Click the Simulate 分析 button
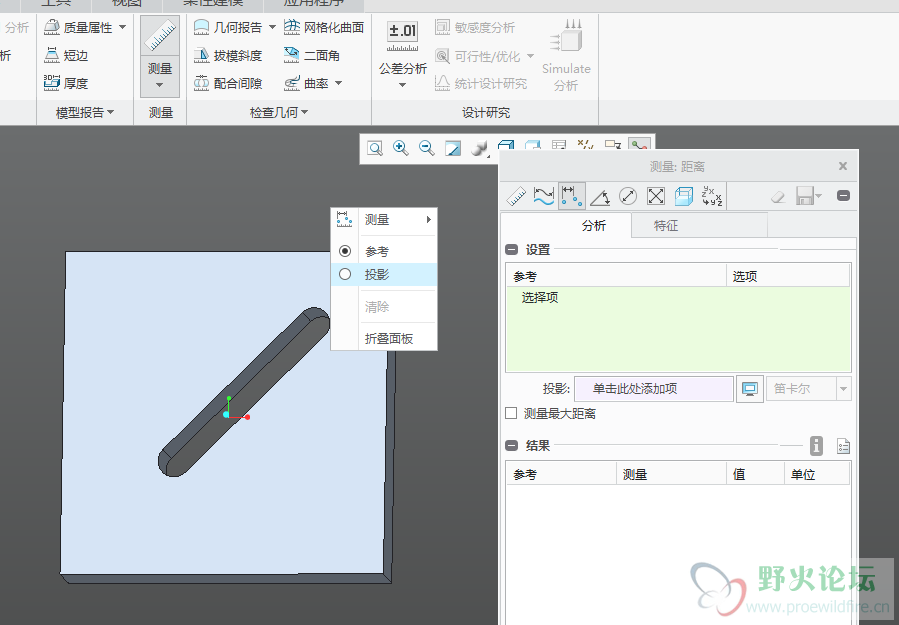 [x=566, y=56]
